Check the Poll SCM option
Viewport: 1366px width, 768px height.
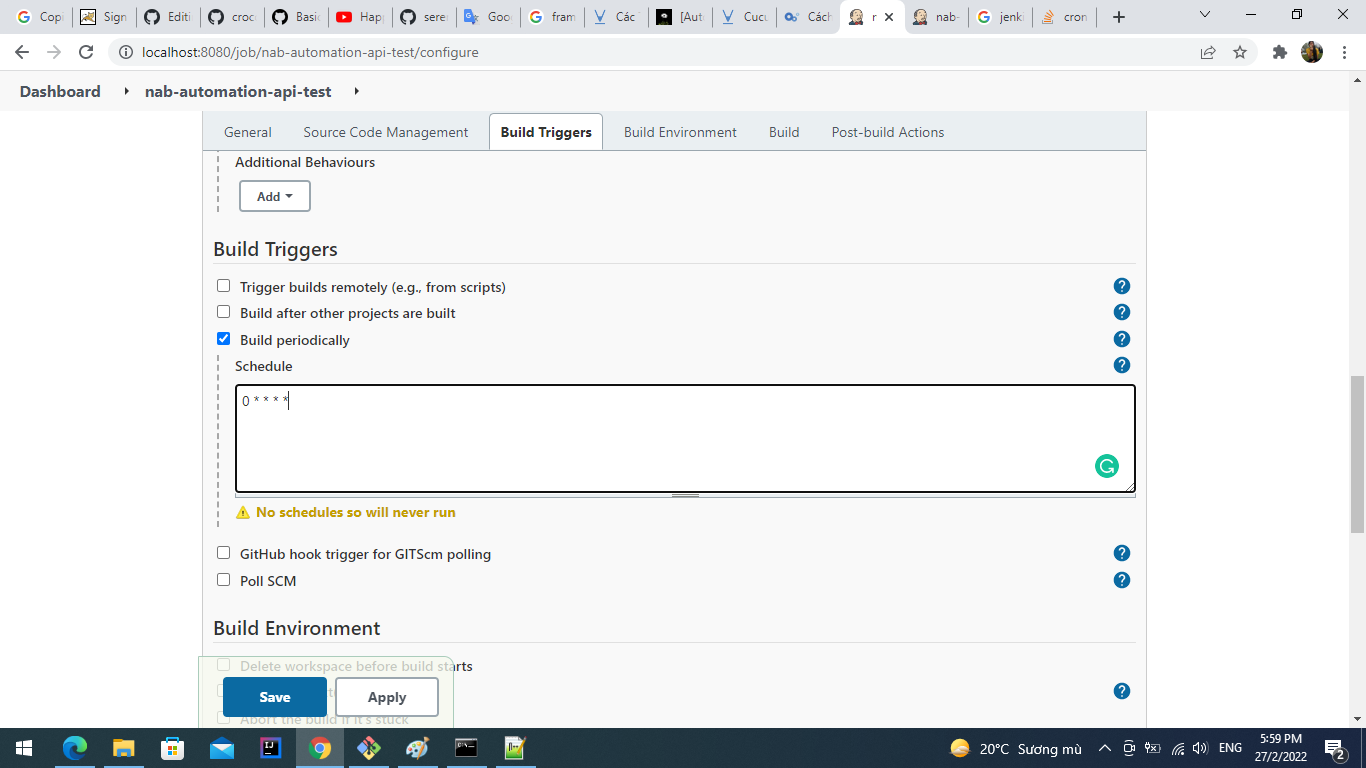223,580
